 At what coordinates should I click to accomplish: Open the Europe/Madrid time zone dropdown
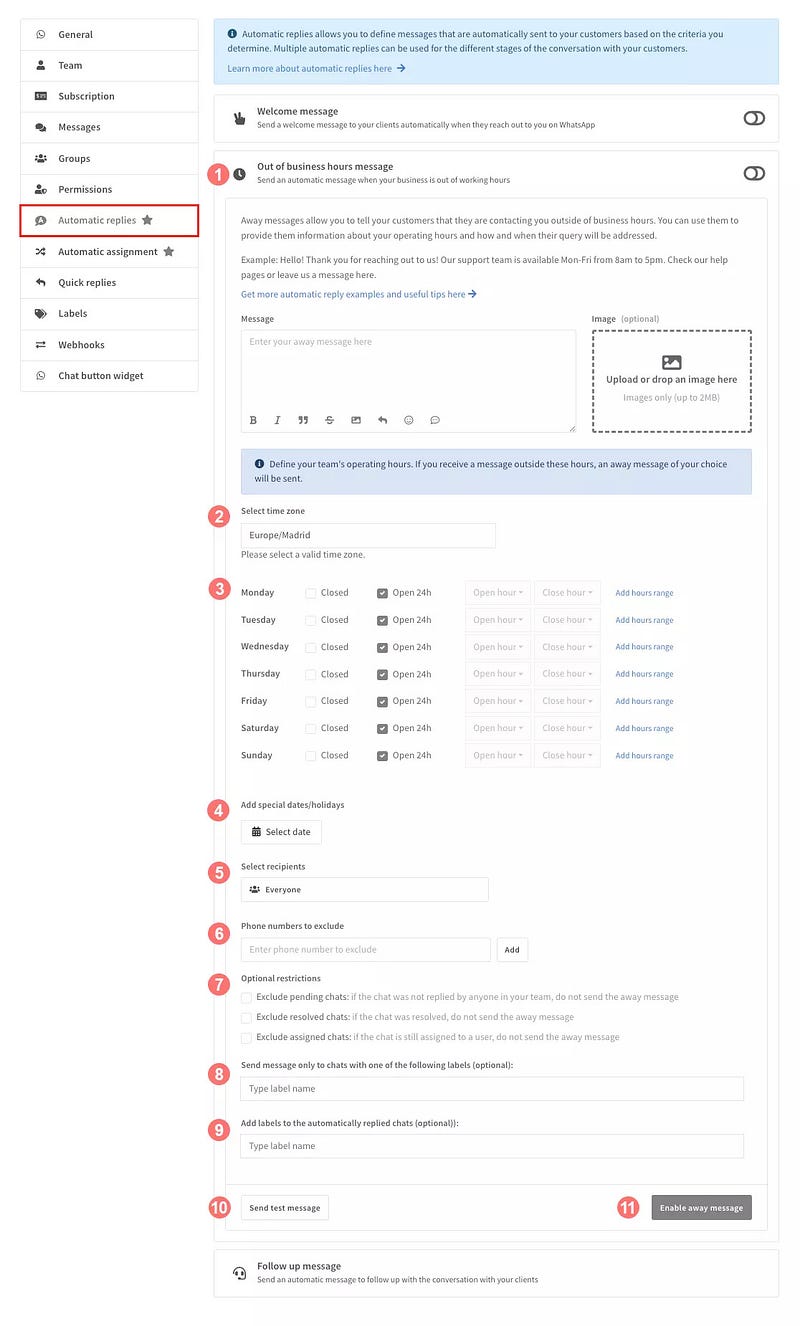pyautogui.click(x=367, y=535)
